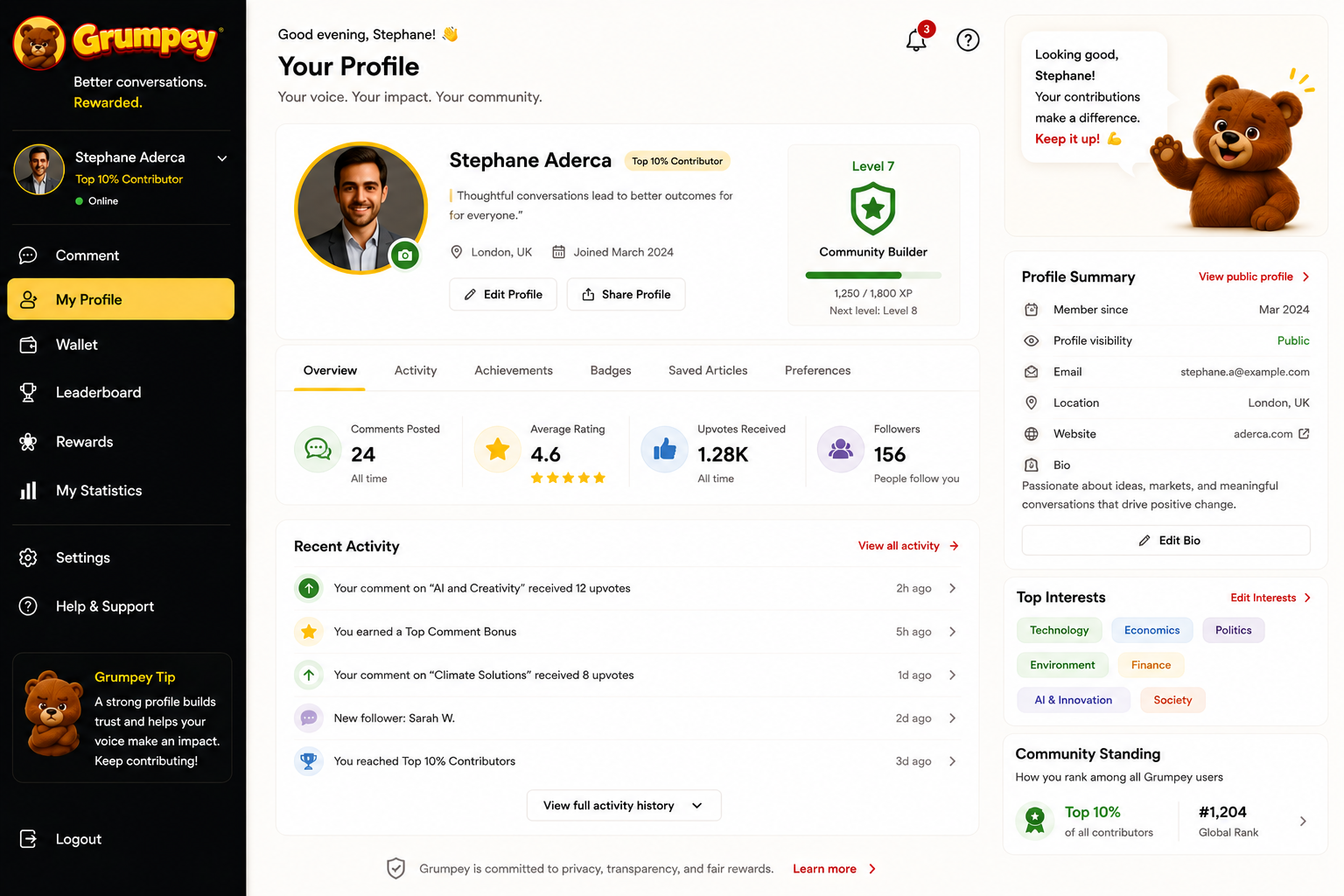The width and height of the screenshot is (1344, 896).
Task: Expand View full activity history dropdown
Action: click(624, 805)
